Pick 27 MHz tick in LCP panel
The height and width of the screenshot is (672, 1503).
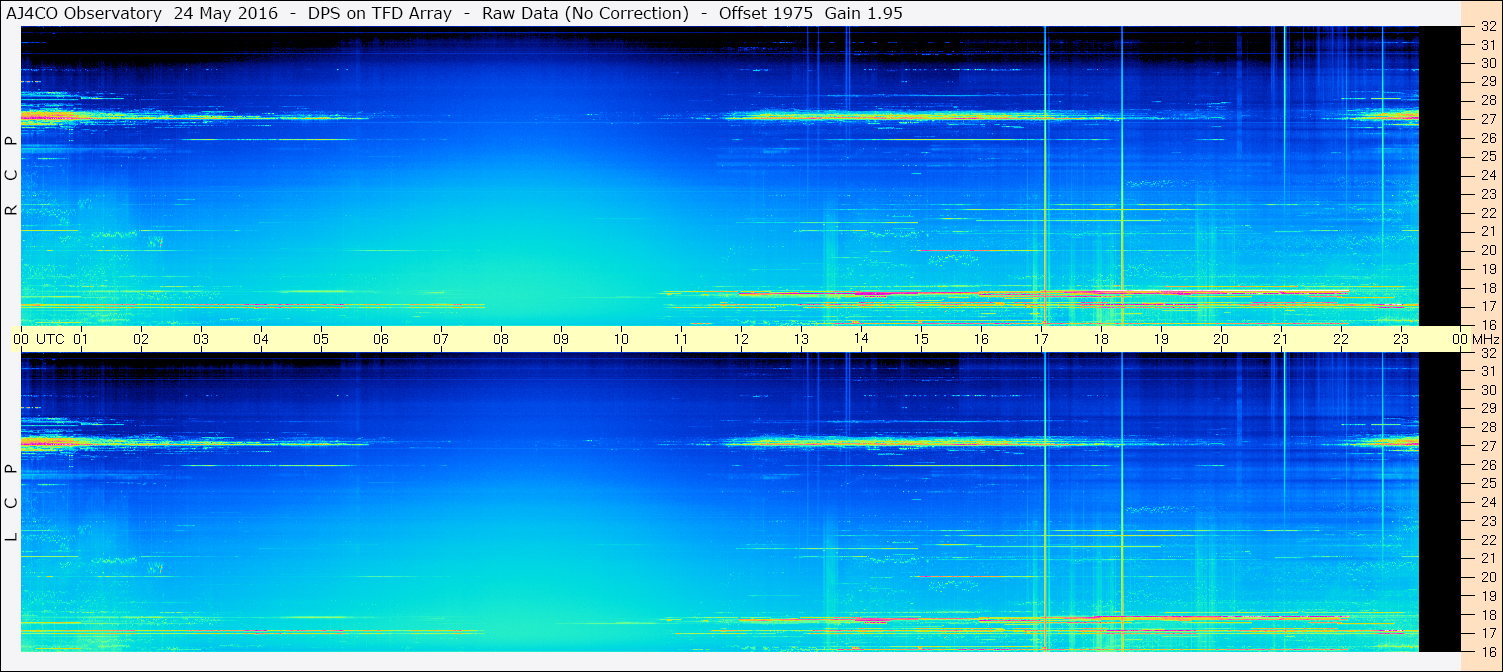(1488, 446)
